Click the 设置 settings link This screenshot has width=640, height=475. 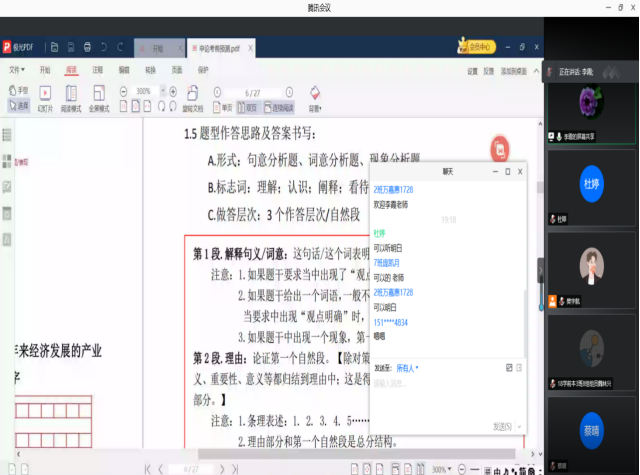472,72
